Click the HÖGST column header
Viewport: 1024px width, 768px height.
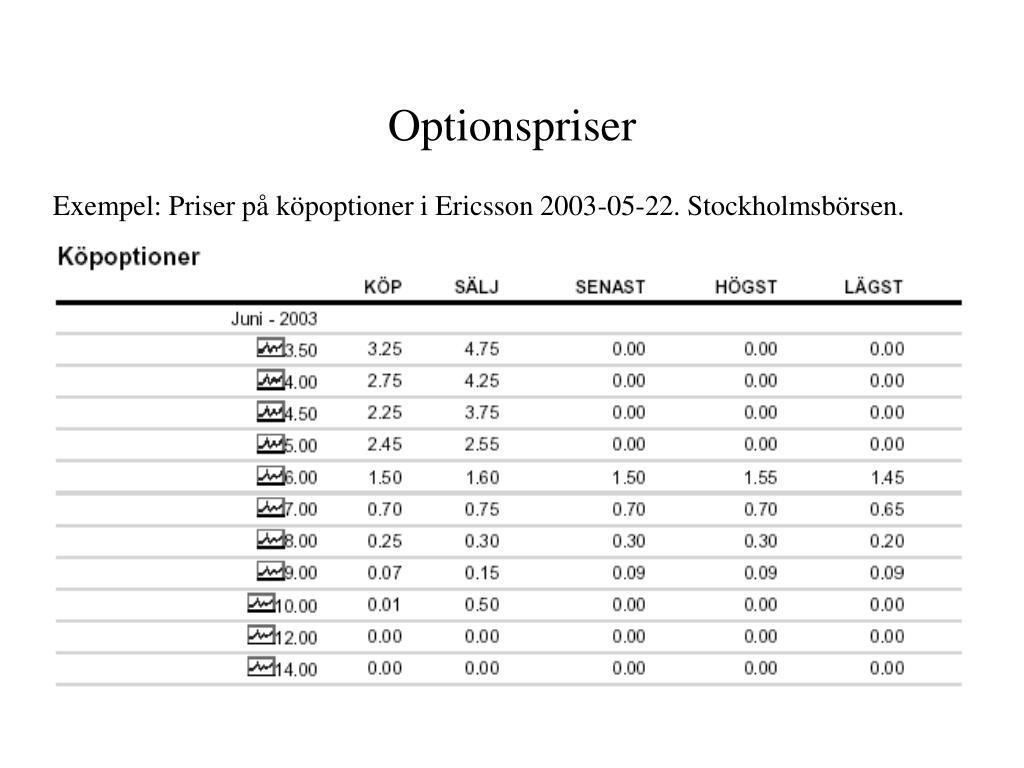(746, 287)
